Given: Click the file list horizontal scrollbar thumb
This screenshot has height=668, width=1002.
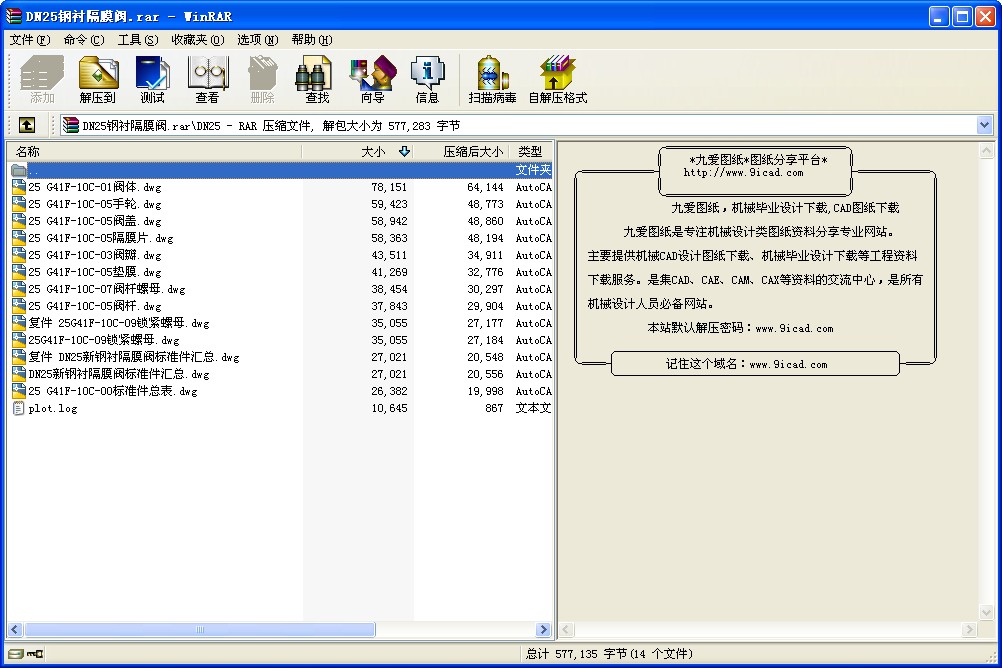Looking at the screenshot, I should [x=200, y=630].
